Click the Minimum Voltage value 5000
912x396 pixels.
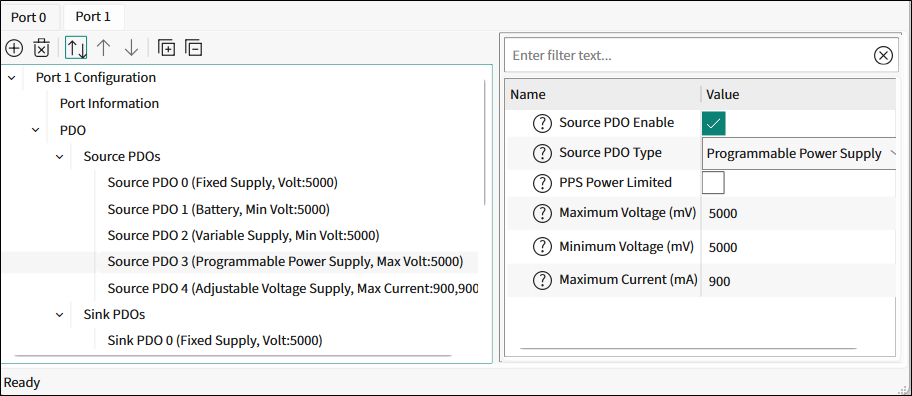(723, 248)
